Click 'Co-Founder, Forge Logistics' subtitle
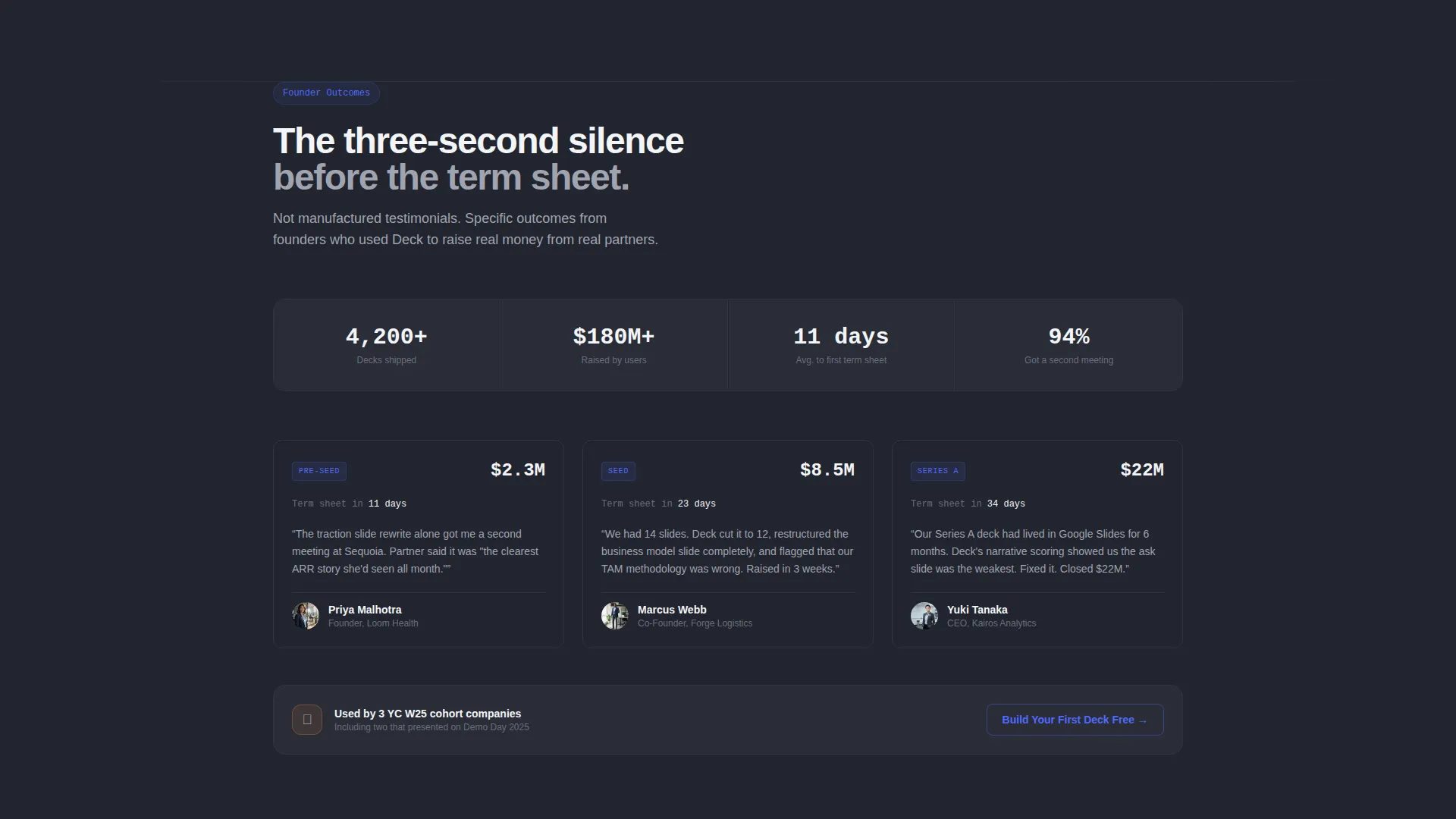The width and height of the screenshot is (1456, 819). (x=695, y=623)
